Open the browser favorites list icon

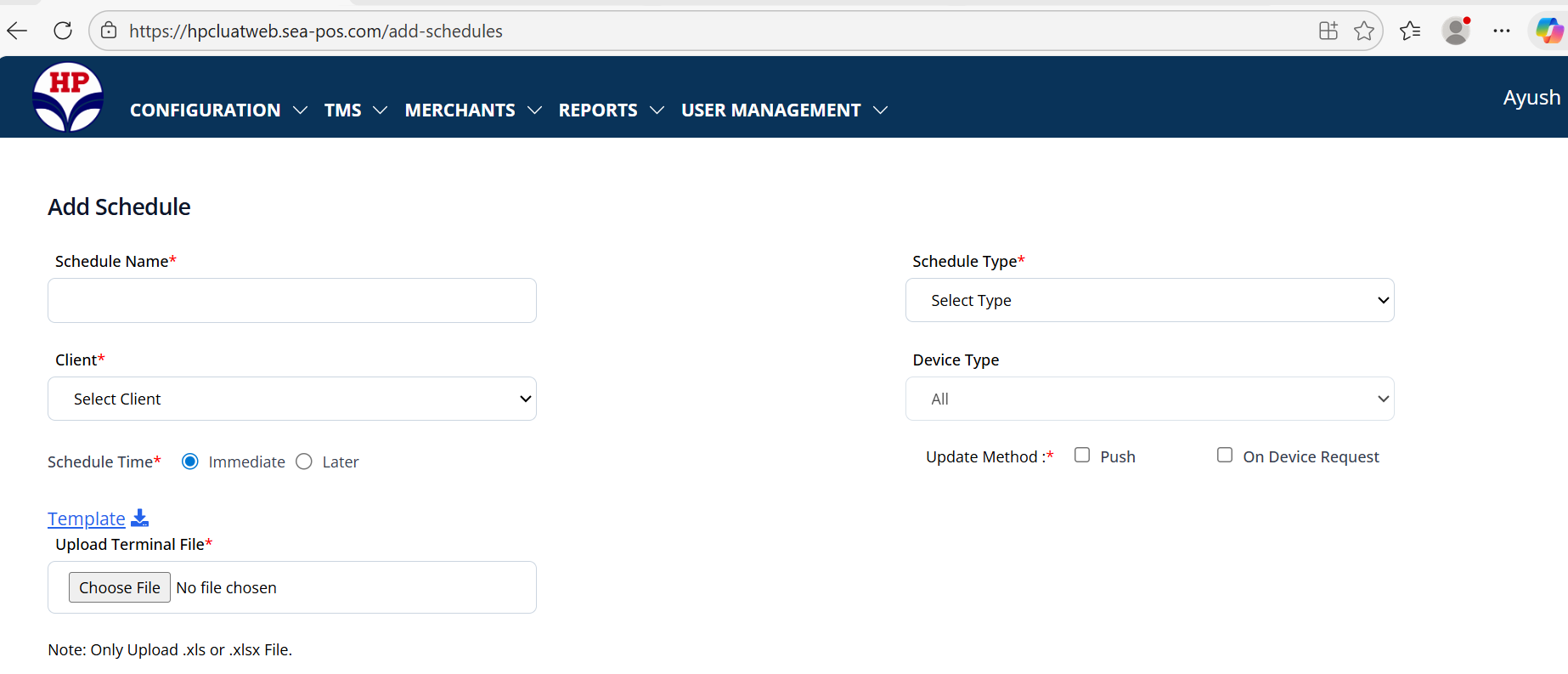tap(1410, 31)
